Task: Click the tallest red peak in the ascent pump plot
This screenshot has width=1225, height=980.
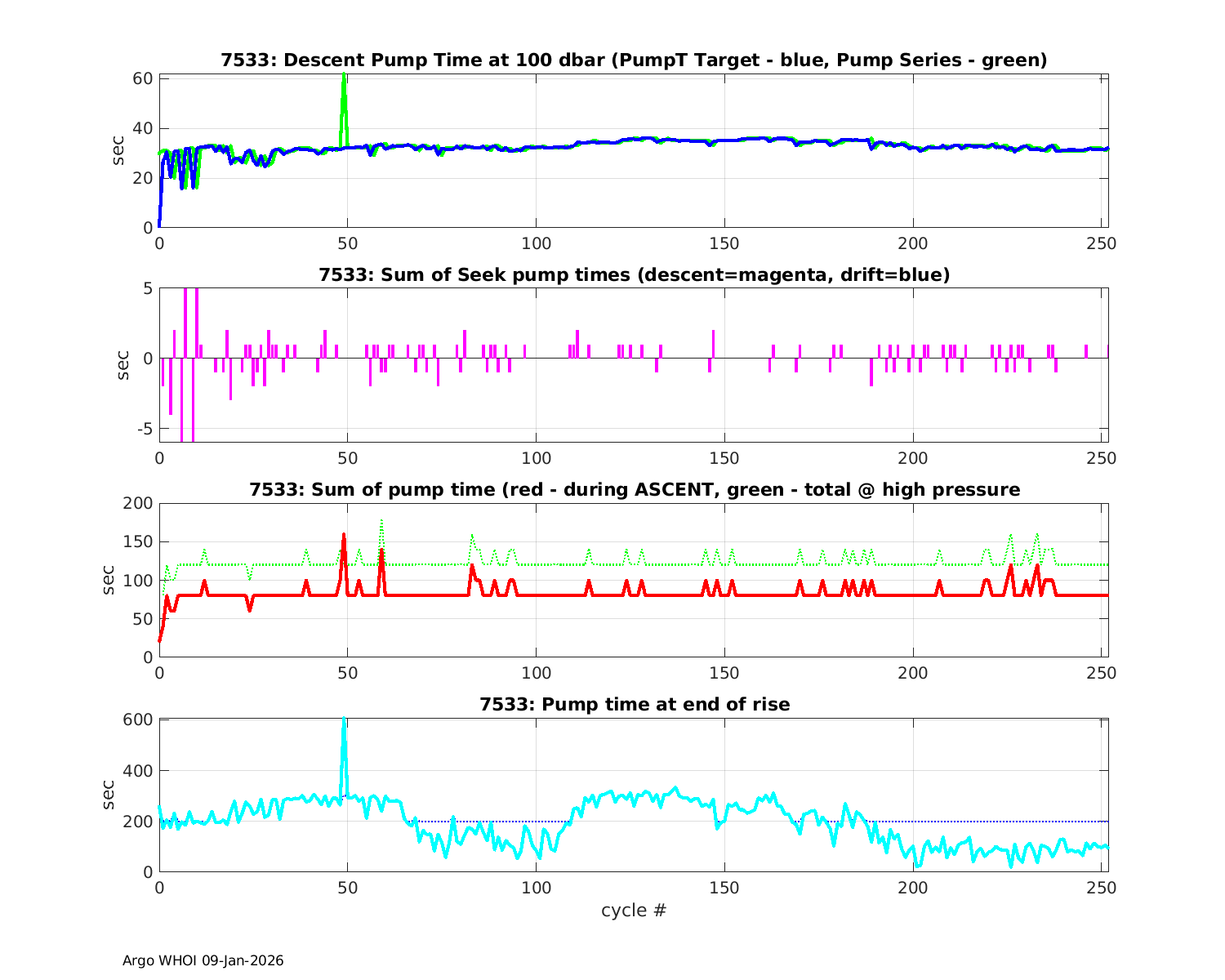Action: (344, 537)
